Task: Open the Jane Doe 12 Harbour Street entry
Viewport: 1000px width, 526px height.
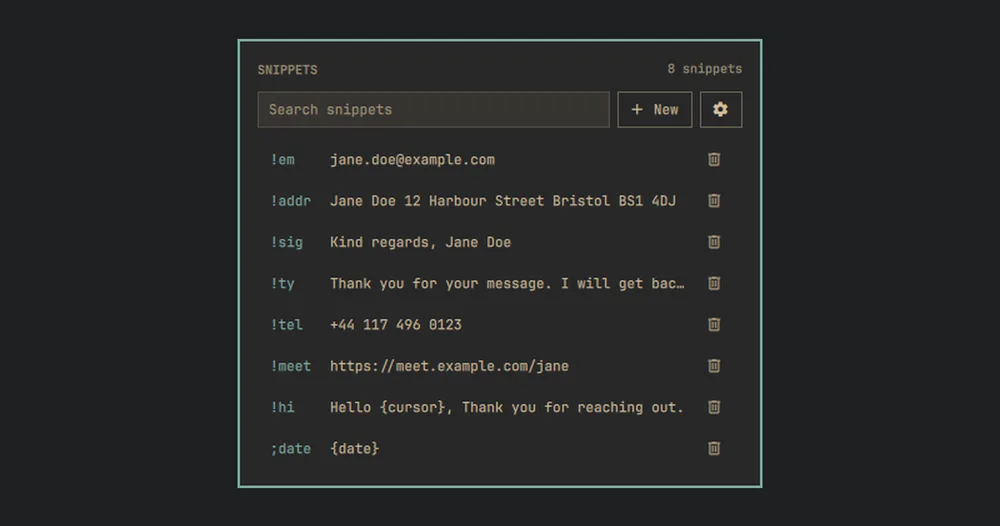Action: (503, 201)
